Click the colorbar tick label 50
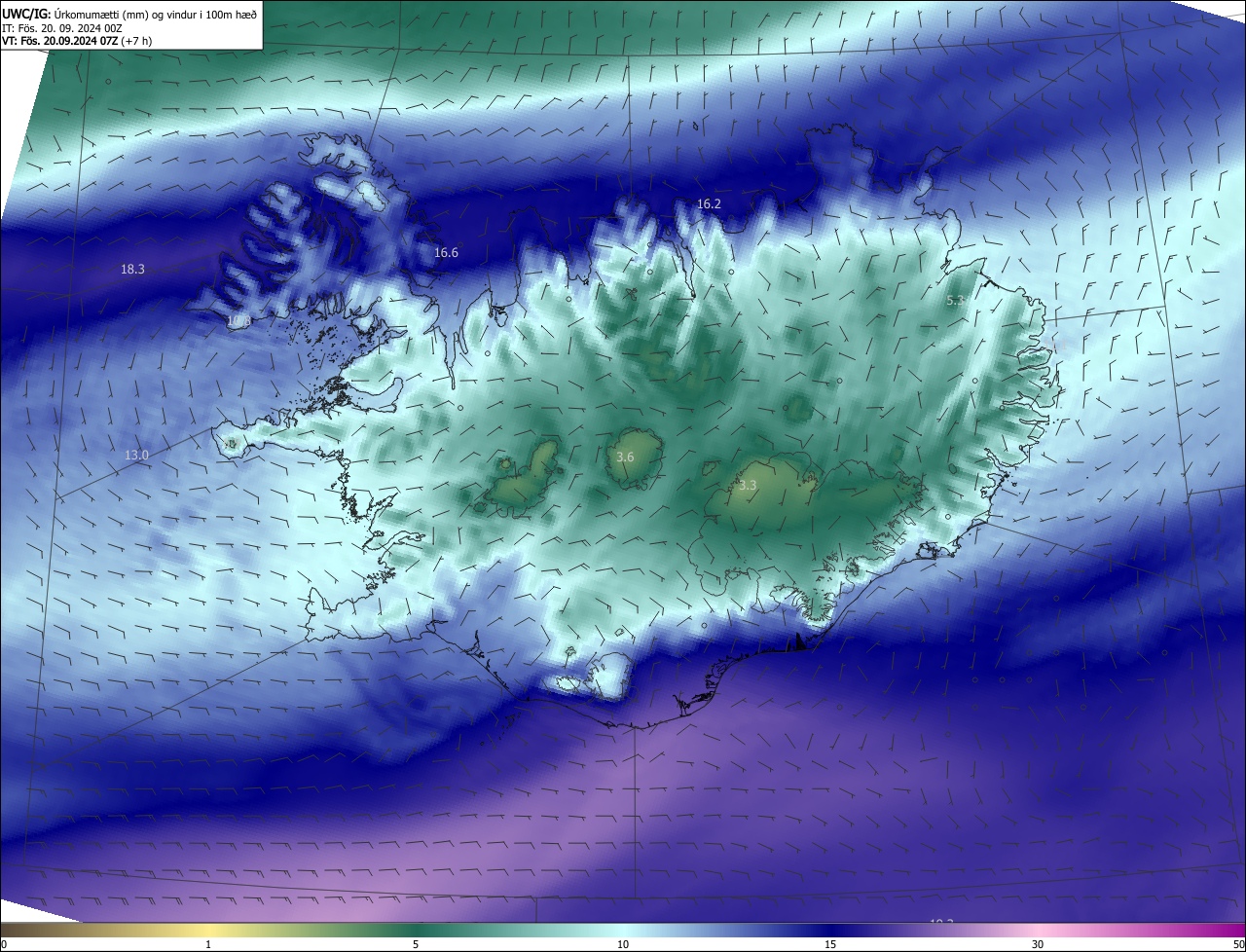The image size is (1246, 952). [x=1238, y=944]
